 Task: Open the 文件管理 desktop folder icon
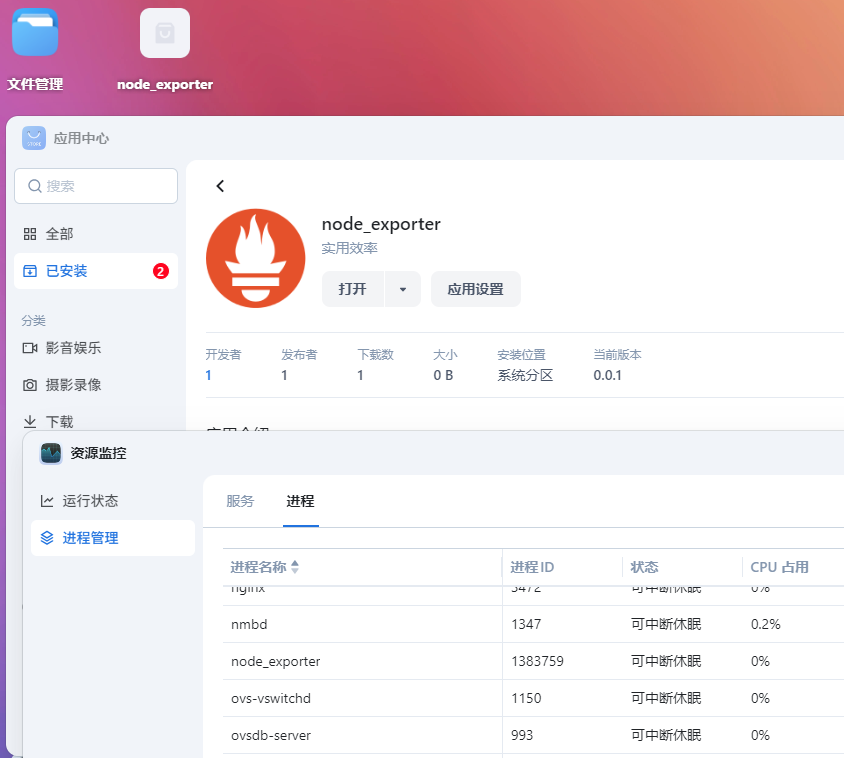[x=35, y=33]
